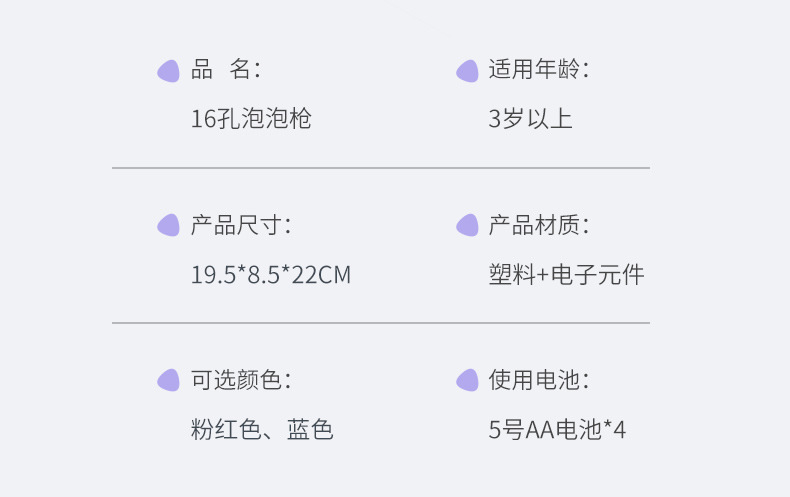Click the purple bullet beside 品名

[x=168, y=71]
